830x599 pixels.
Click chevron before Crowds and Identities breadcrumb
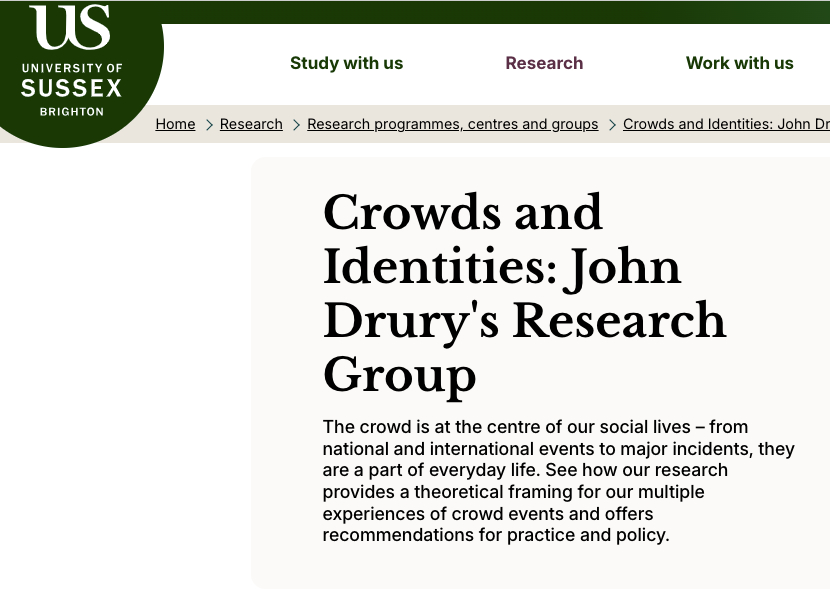click(x=612, y=125)
